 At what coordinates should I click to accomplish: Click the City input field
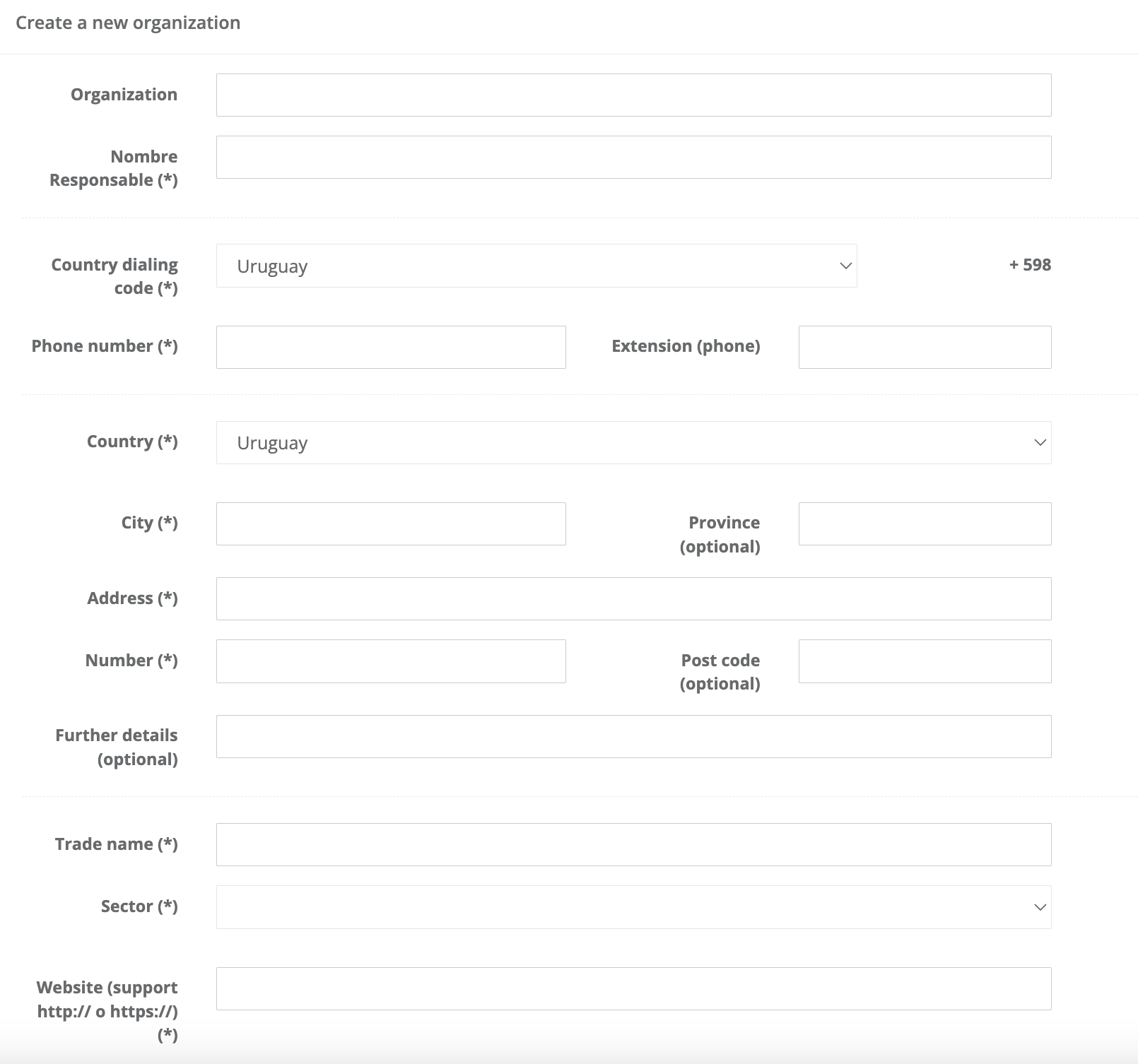(391, 524)
